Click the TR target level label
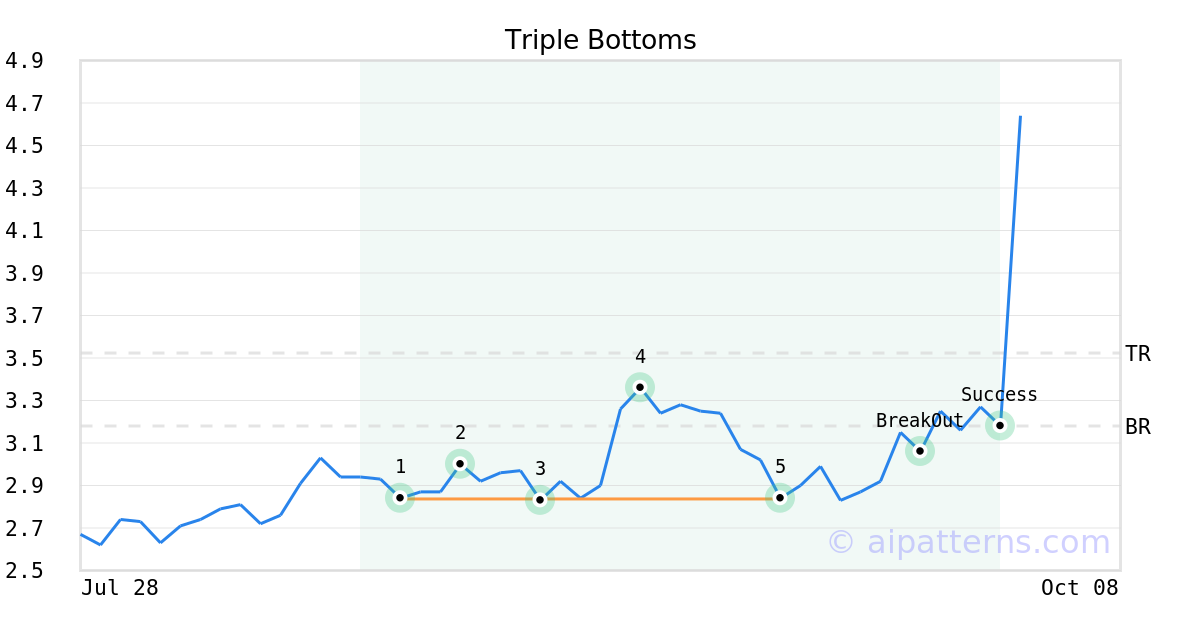The width and height of the screenshot is (1200, 630). [x=1138, y=354]
